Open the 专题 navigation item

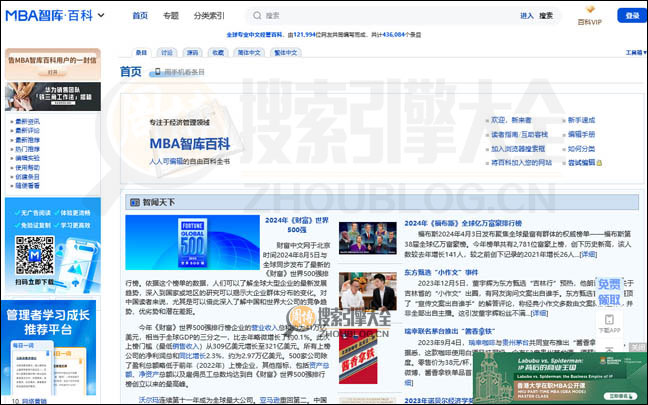click(x=171, y=16)
